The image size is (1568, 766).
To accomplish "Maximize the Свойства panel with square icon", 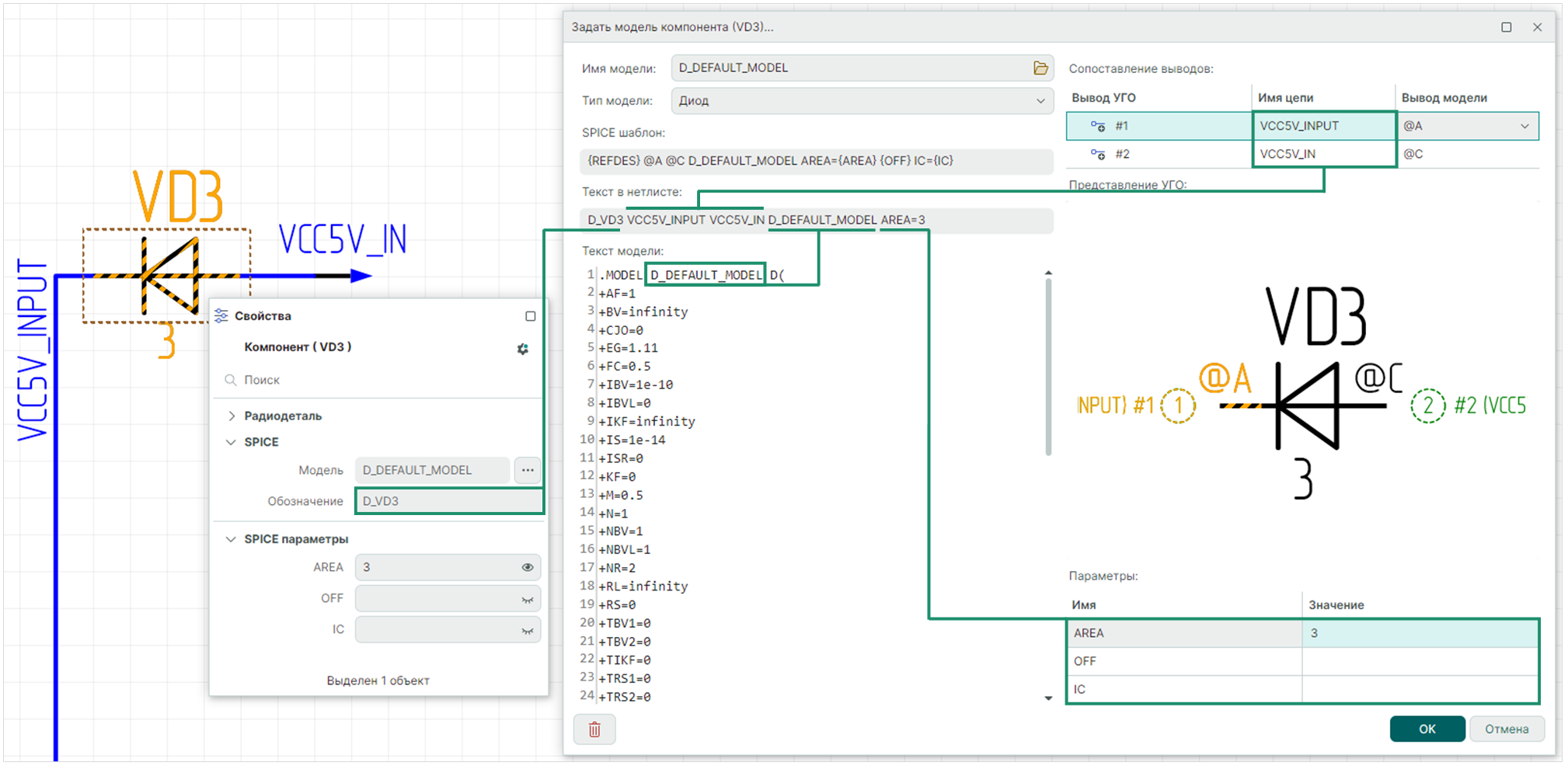I will (x=531, y=316).
